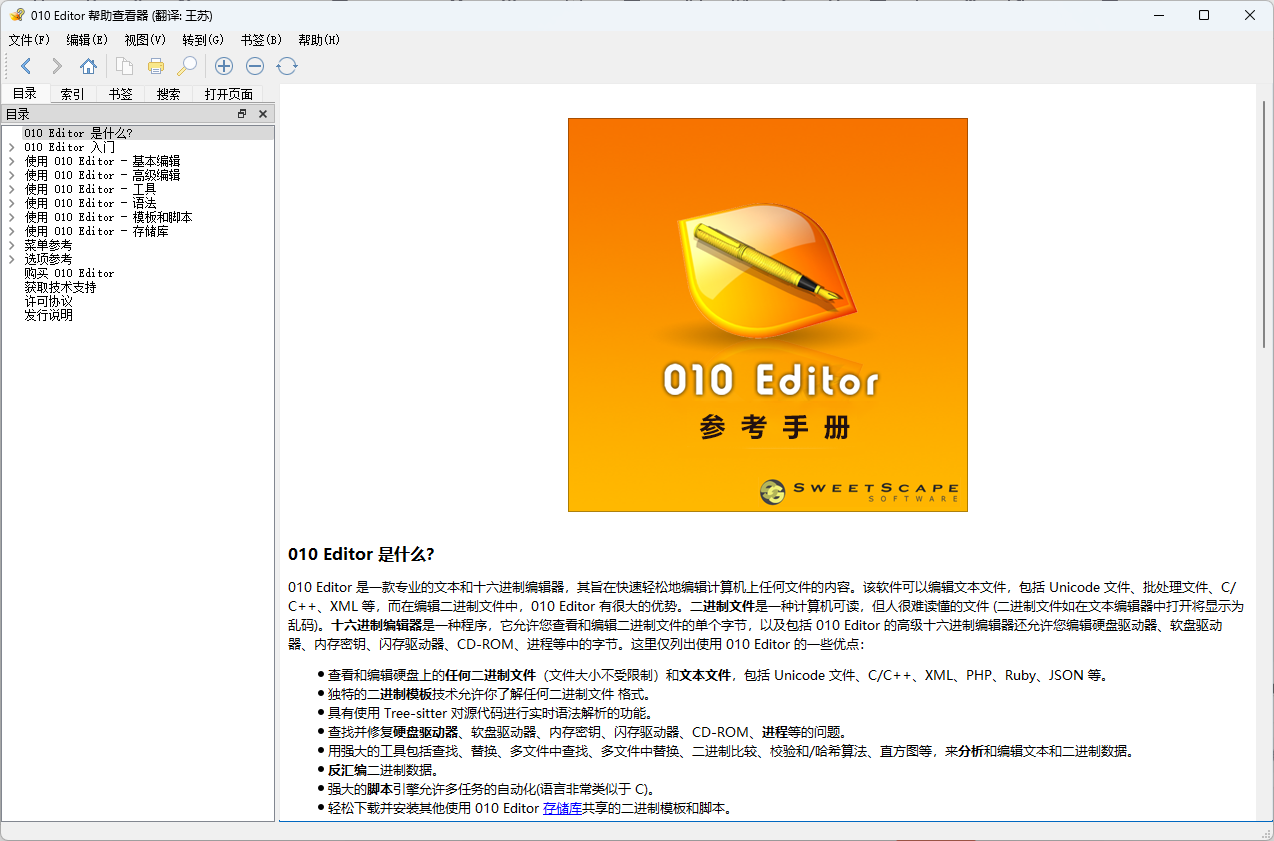
Task: Go forward with the Forward arrow icon
Action: (57, 66)
